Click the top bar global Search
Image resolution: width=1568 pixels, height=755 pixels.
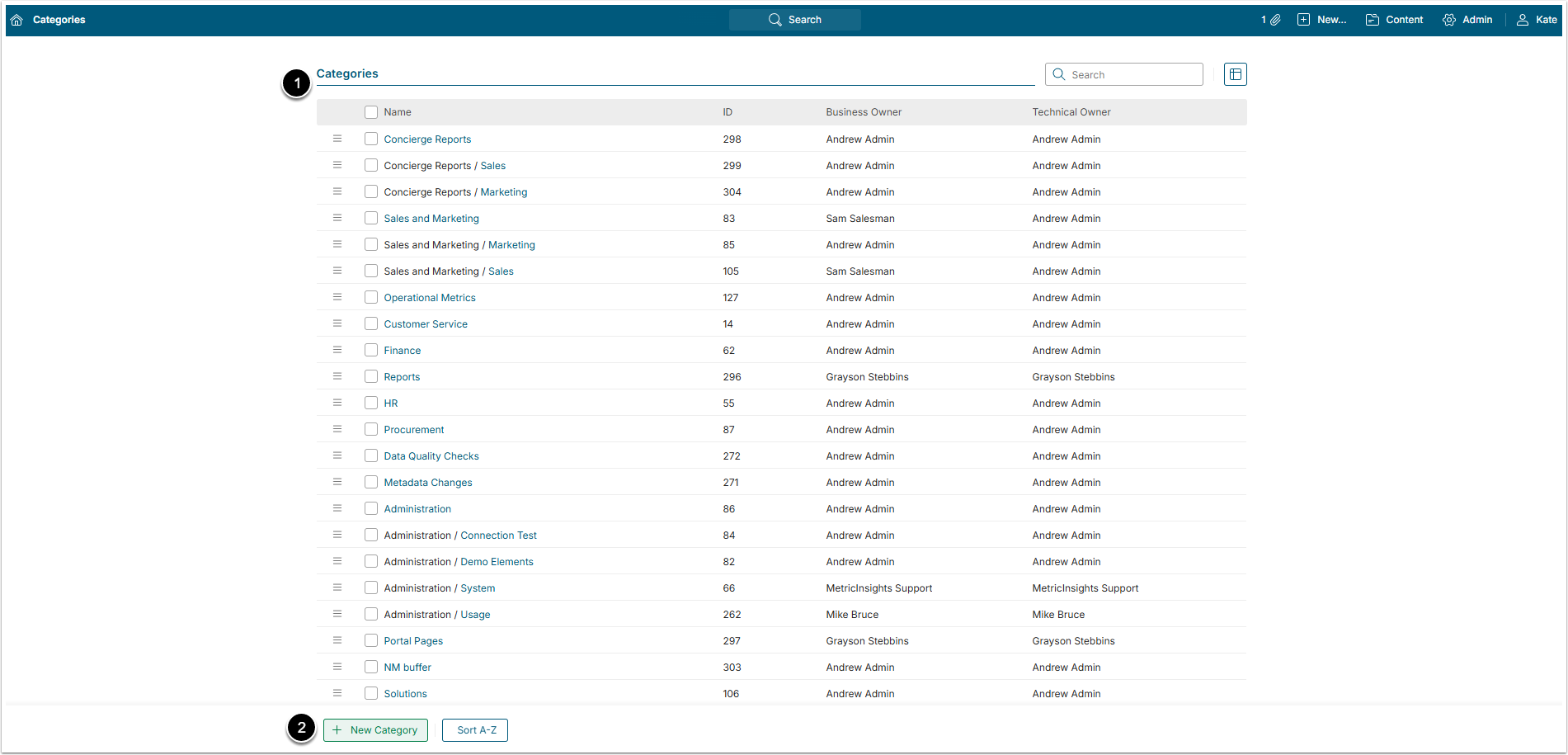795,20
